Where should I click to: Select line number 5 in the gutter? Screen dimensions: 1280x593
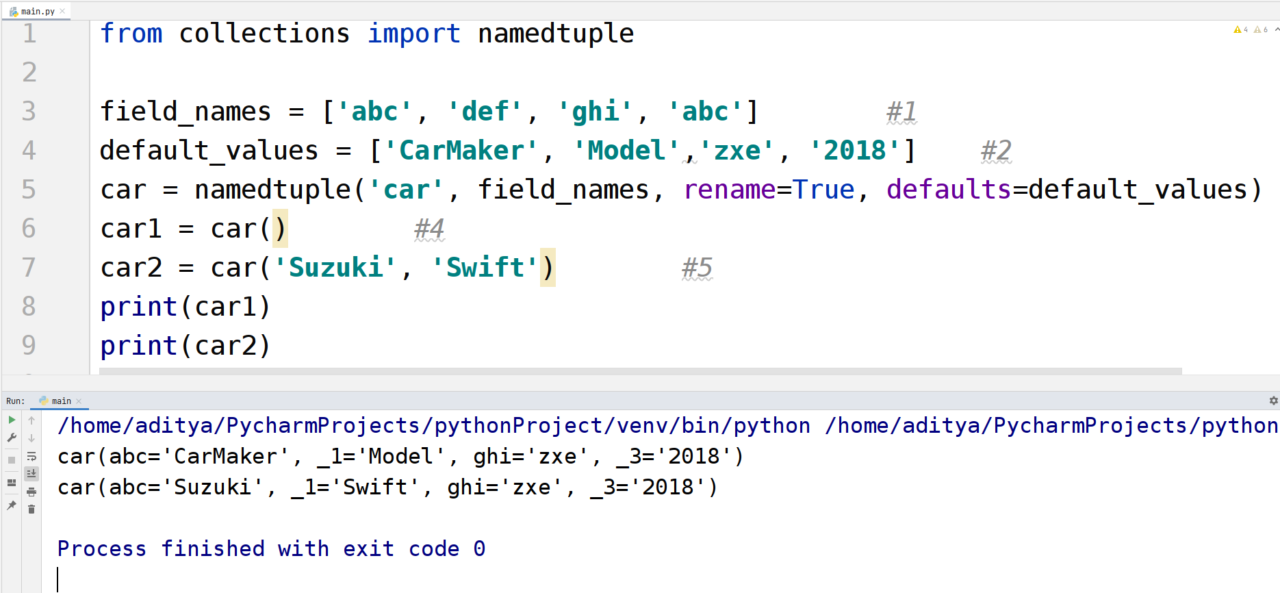coord(28,189)
